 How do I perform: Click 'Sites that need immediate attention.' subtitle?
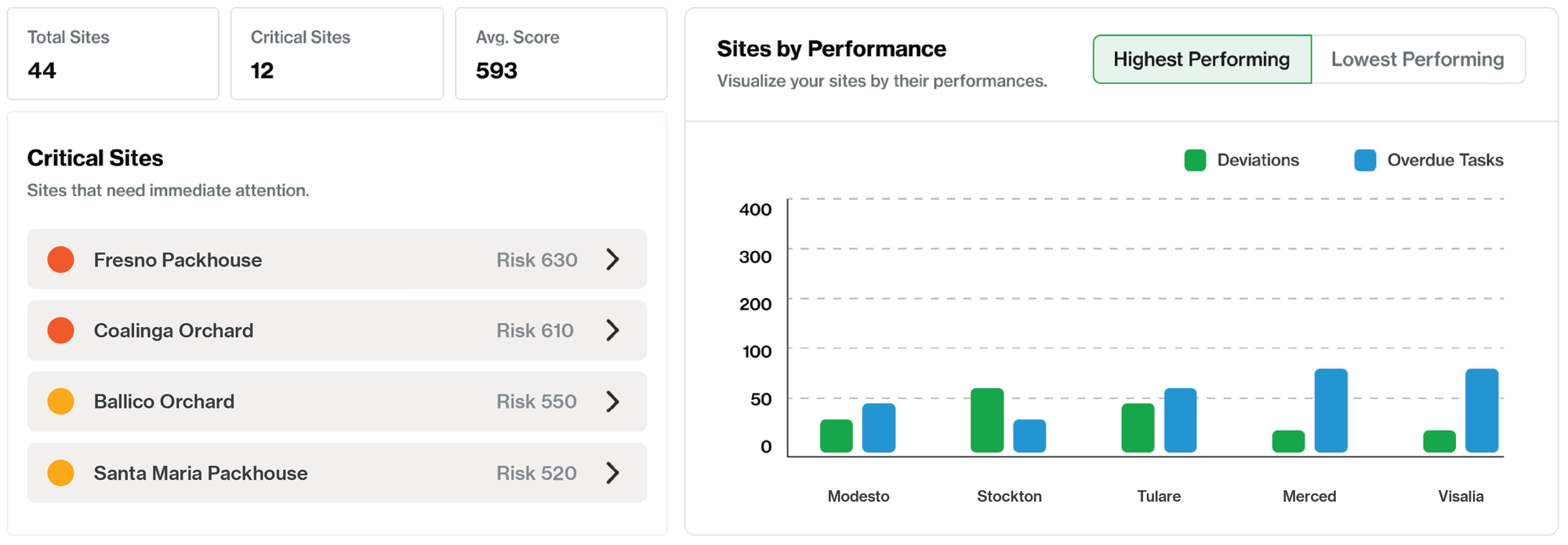click(168, 191)
